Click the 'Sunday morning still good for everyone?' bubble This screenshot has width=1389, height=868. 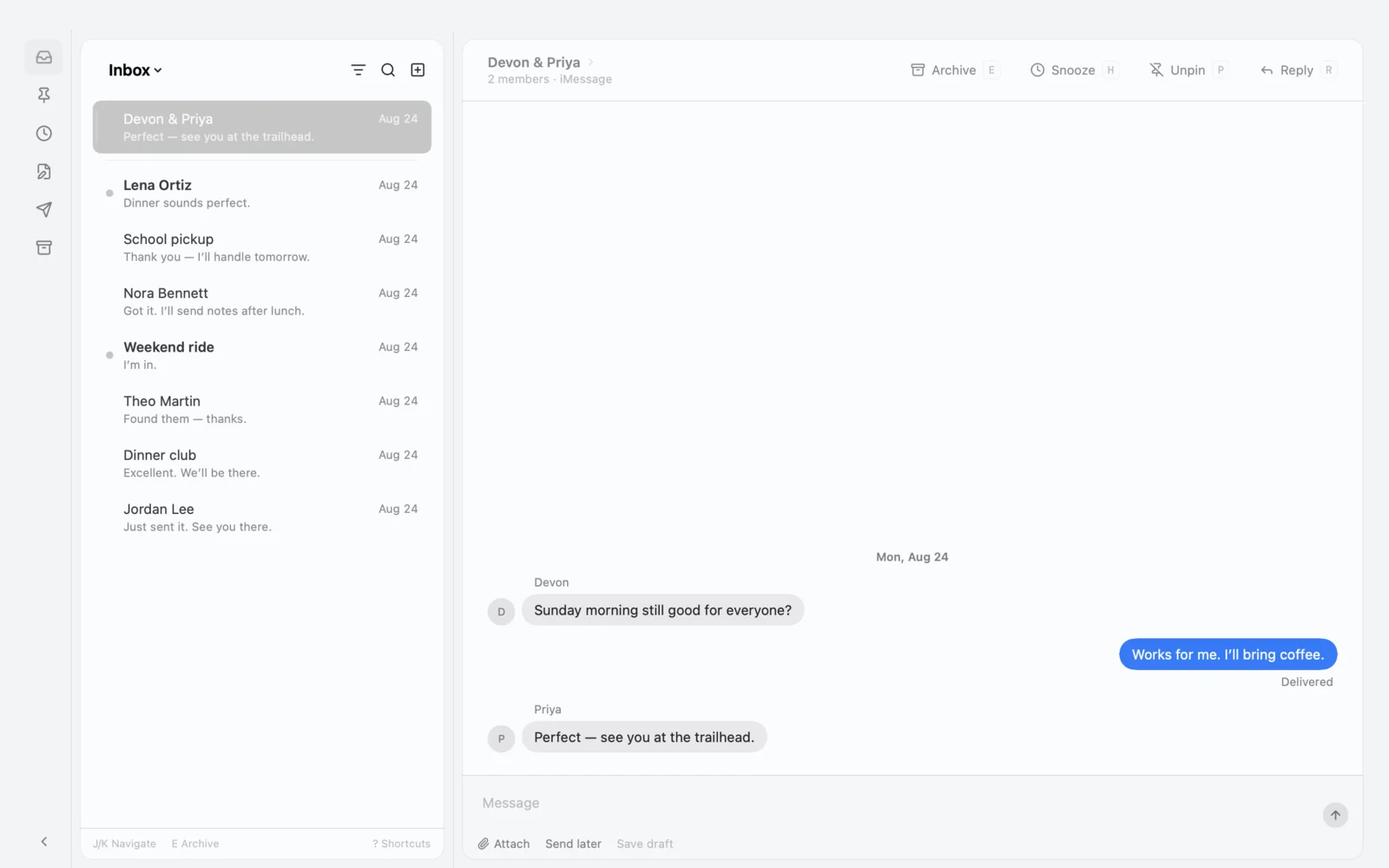click(x=662, y=610)
